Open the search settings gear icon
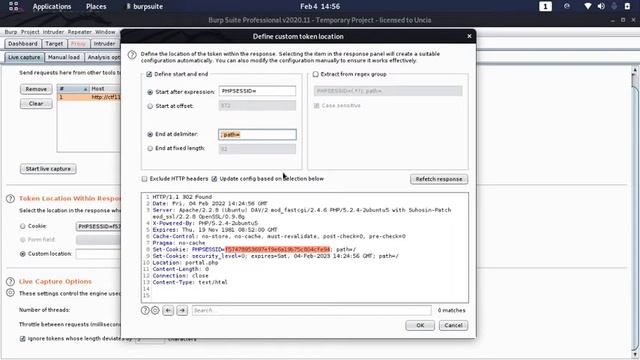The width and height of the screenshot is (640, 360). (x=155, y=310)
